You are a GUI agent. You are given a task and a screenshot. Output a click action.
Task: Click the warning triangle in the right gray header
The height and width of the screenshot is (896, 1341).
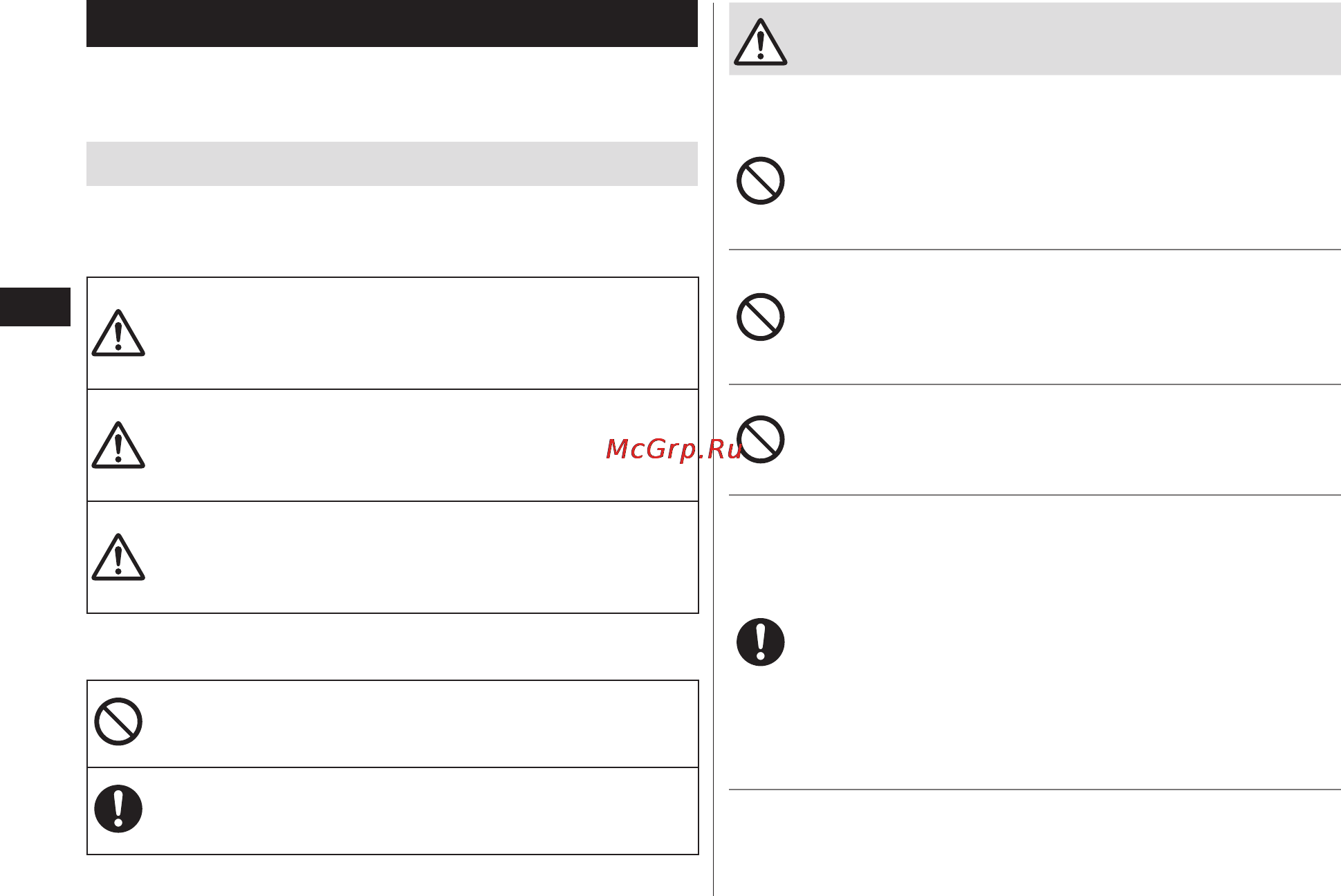coord(760,42)
